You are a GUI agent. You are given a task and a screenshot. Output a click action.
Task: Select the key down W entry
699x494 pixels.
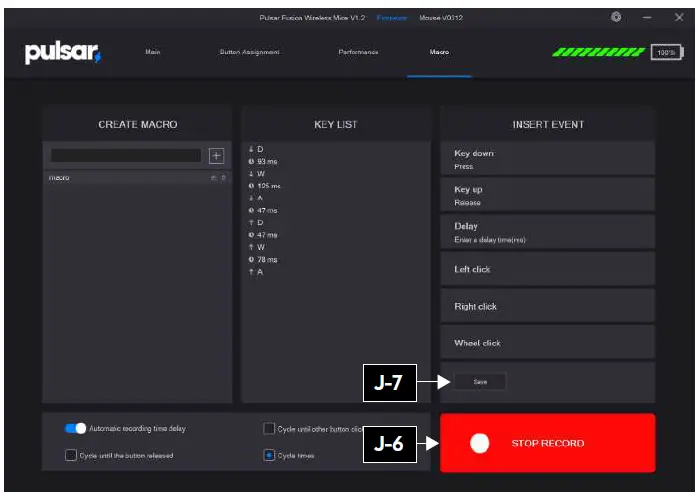coord(257,174)
